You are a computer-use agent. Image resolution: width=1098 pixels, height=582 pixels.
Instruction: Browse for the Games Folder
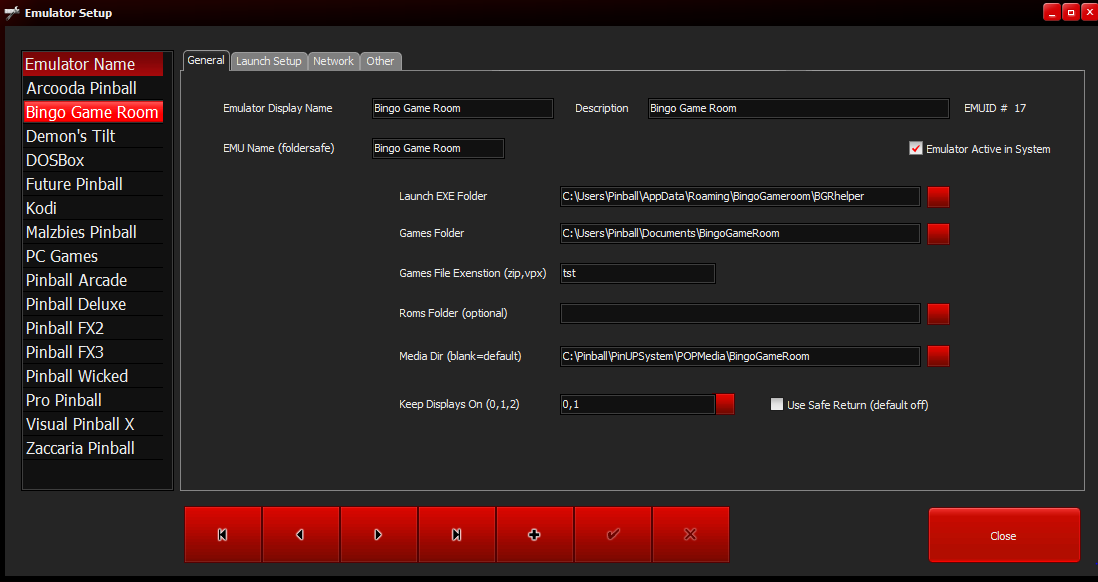tap(938, 234)
